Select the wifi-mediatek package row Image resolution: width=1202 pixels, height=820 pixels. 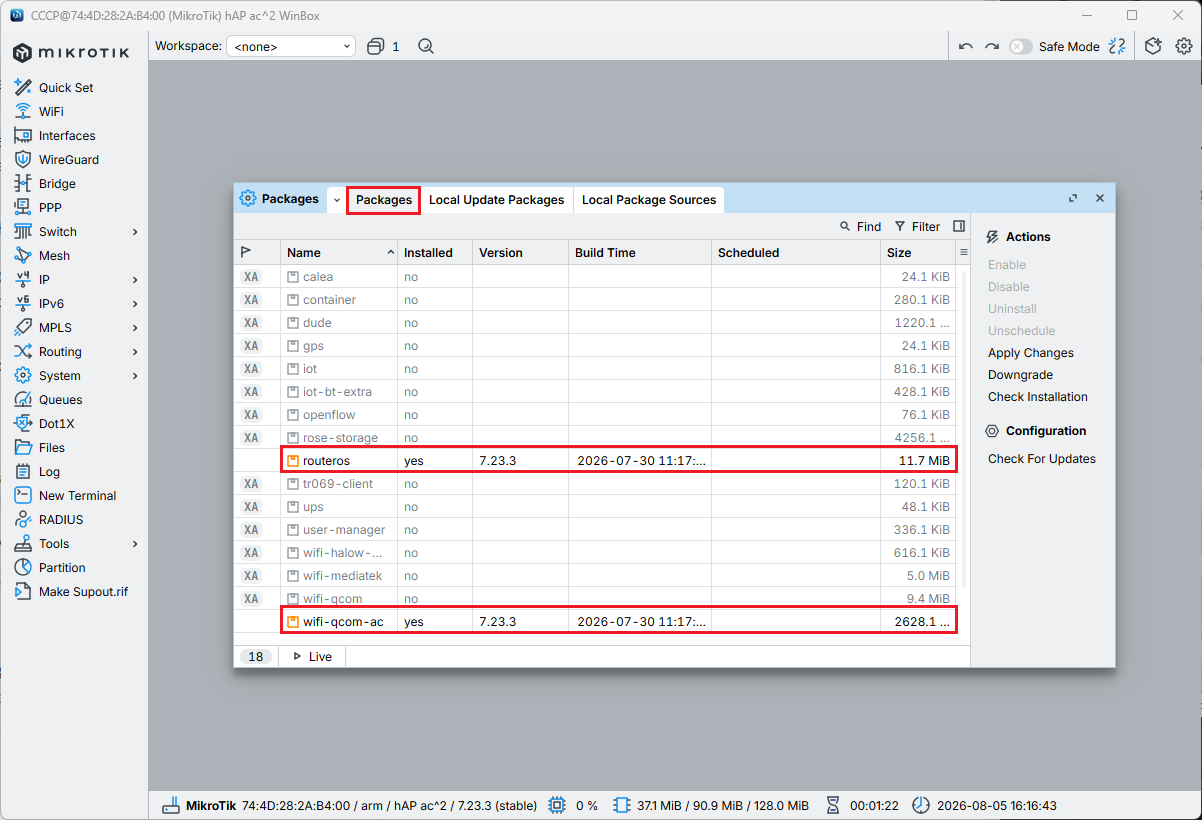595,576
